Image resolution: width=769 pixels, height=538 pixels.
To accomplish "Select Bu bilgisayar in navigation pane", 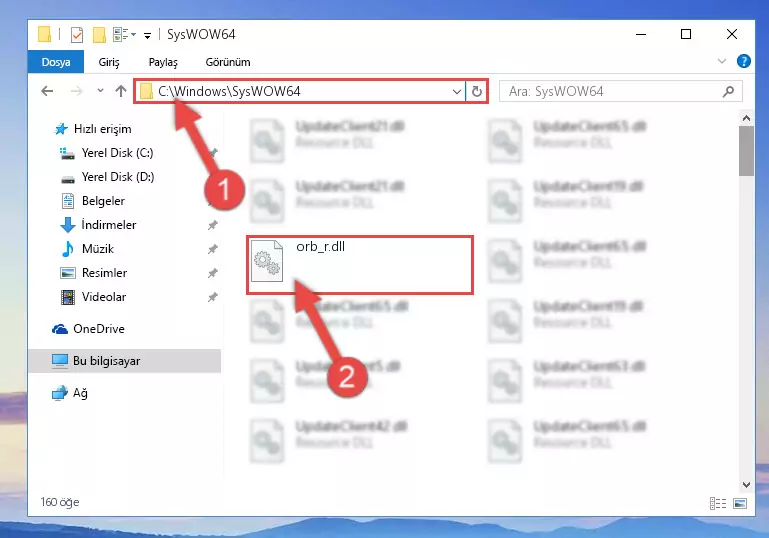I will pos(125,361).
